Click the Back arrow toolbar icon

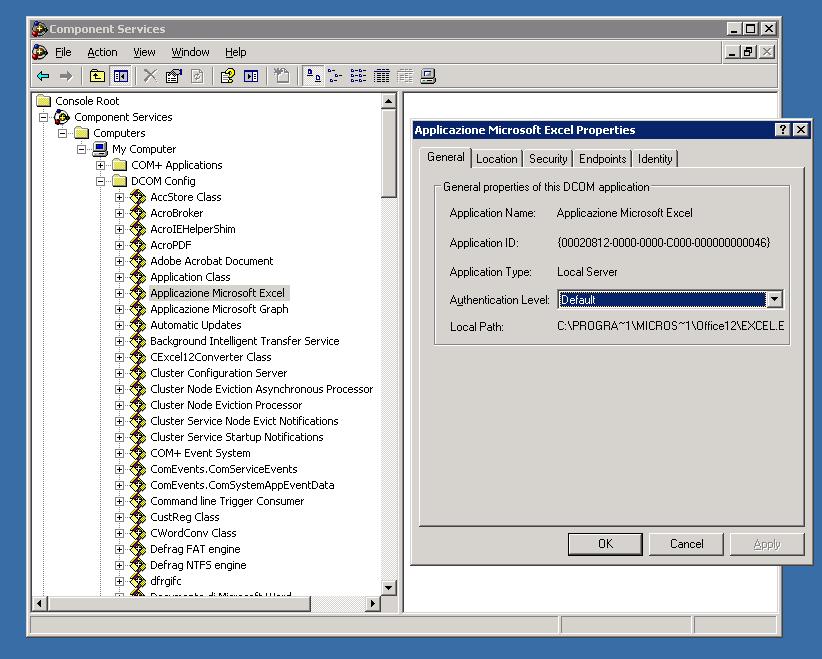(x=43, y=77)
